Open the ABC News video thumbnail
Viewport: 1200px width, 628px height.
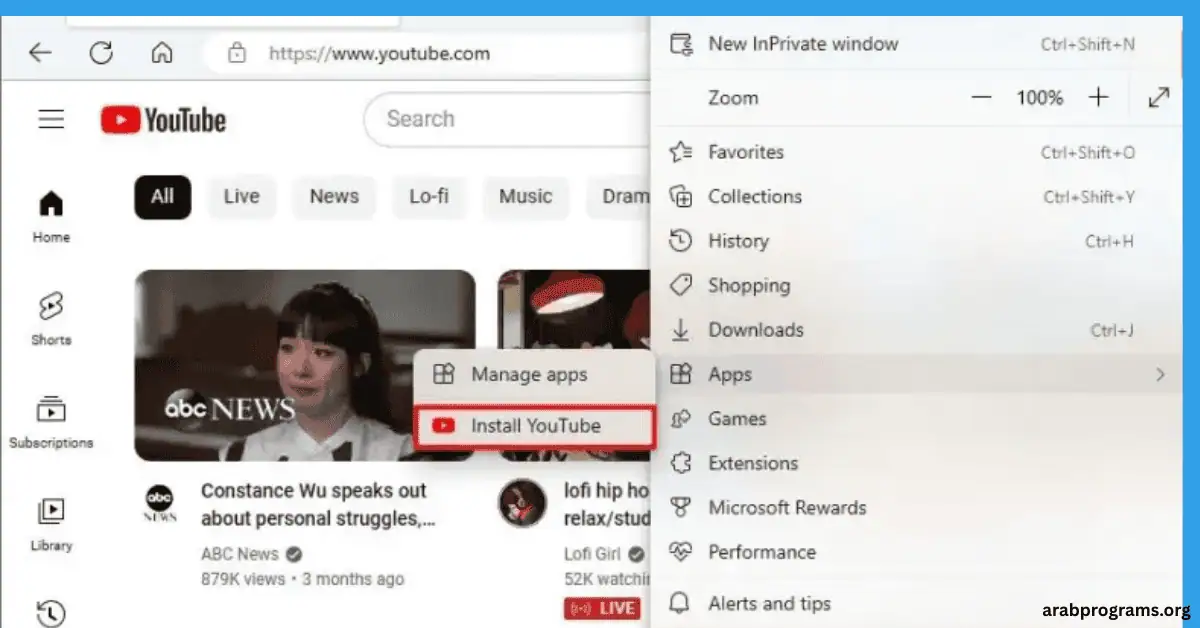(x=305, y=365)
